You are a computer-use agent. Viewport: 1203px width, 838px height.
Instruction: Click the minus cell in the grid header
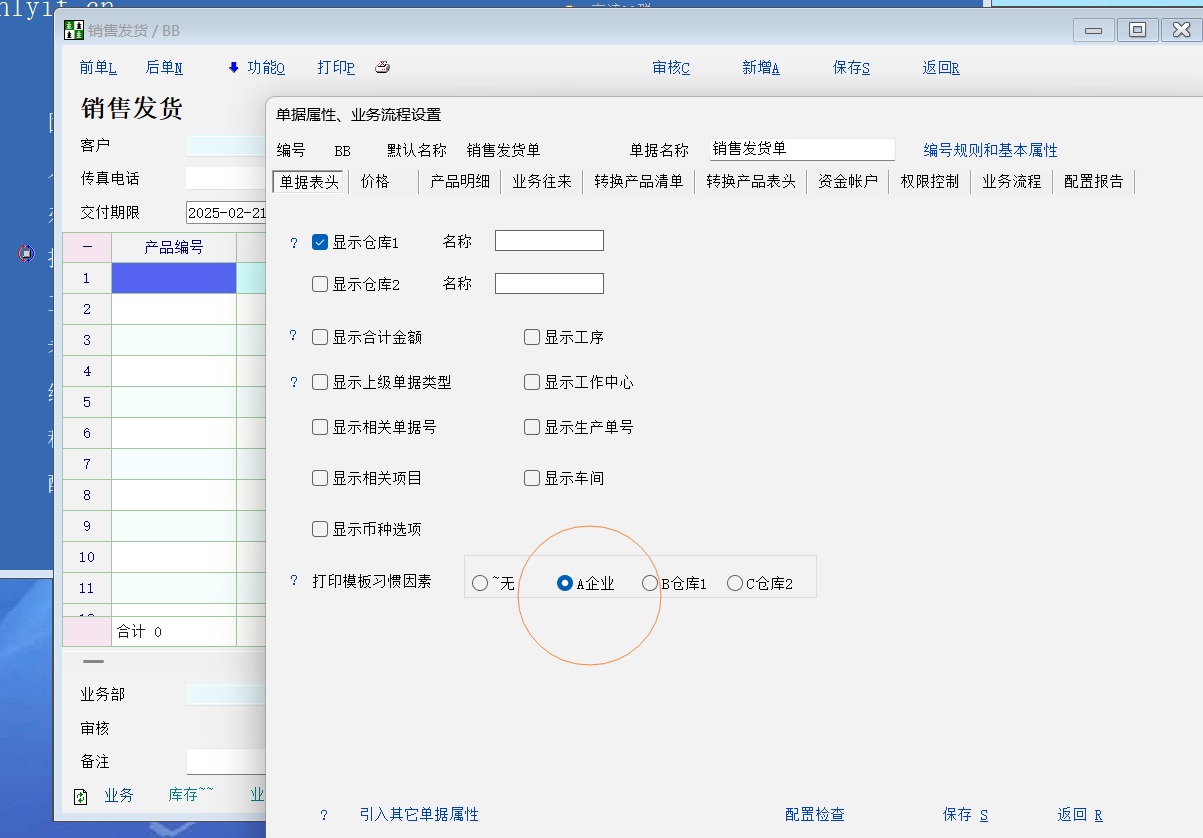point(87,247)
